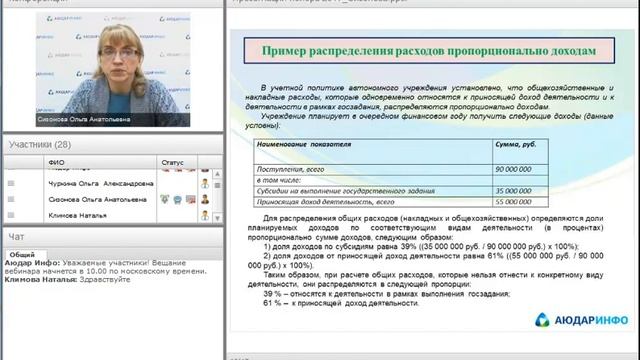Sort participants by the Статус column header

point(177,162)
